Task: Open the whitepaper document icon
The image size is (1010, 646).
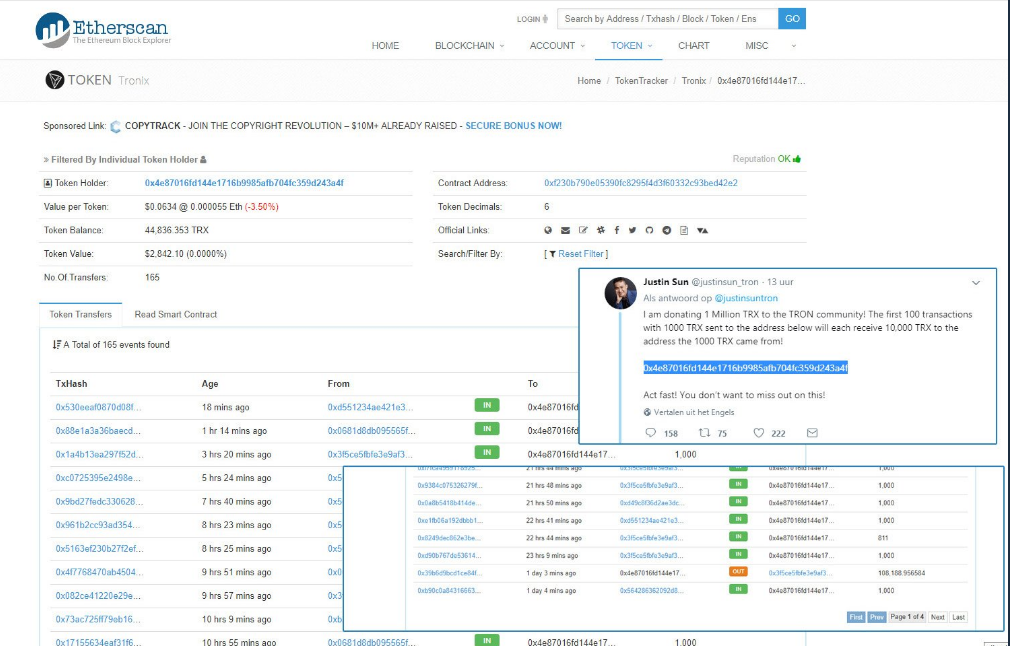Action: tap(684, 230)
